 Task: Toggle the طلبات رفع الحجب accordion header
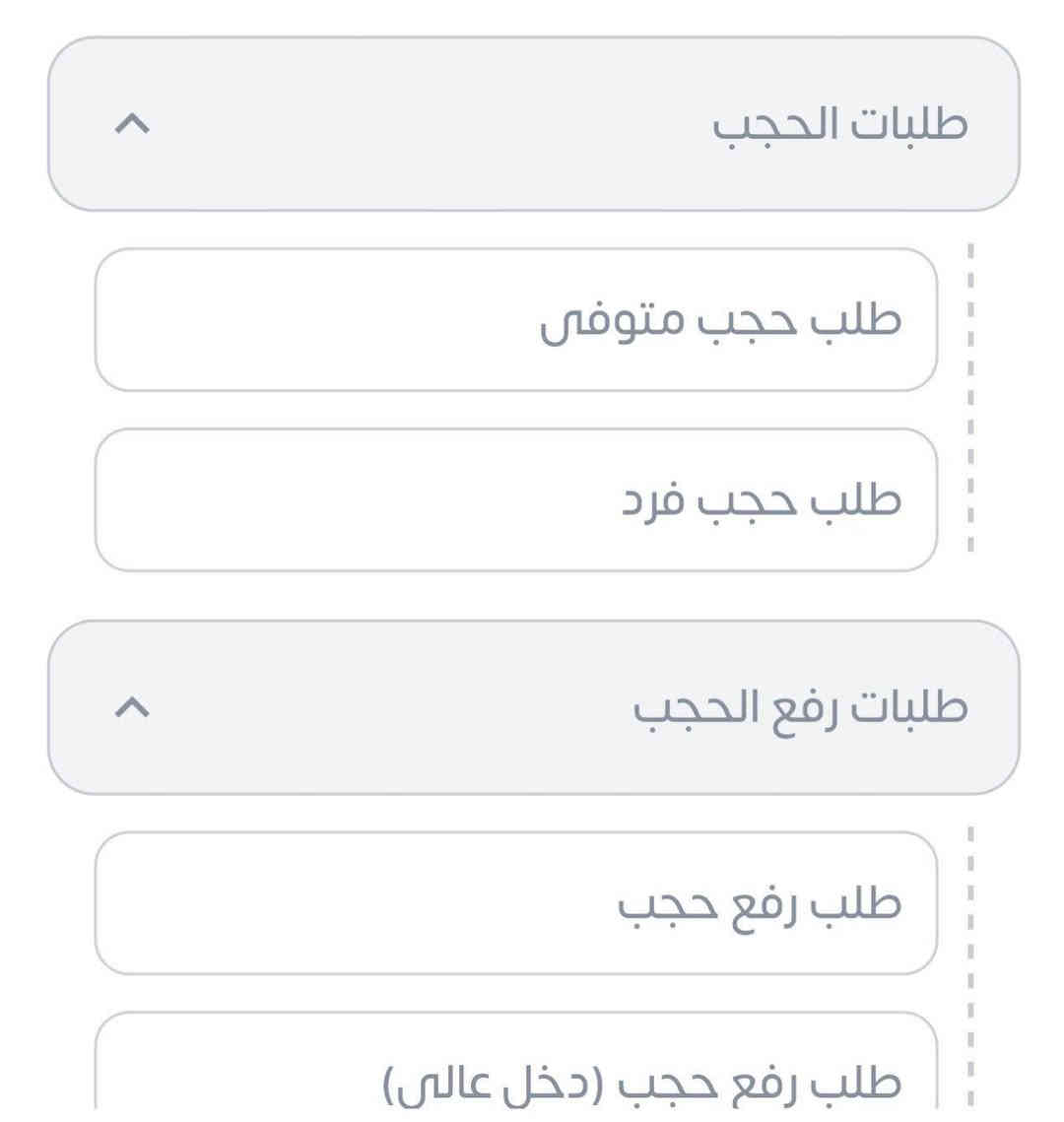coord(533,707)
